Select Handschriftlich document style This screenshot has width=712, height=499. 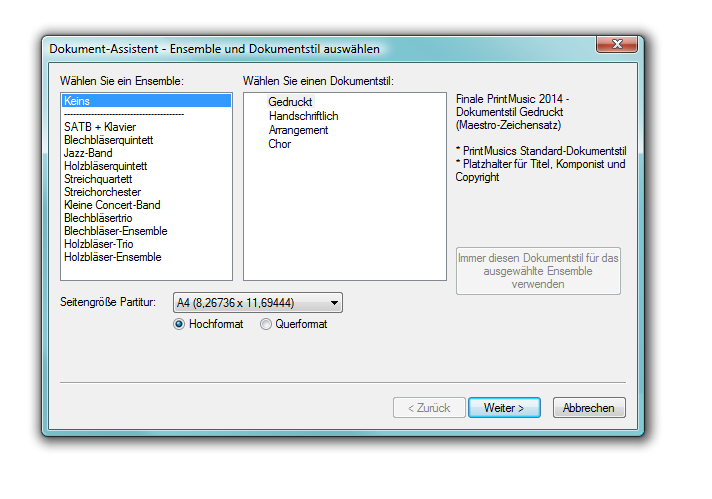303,116
